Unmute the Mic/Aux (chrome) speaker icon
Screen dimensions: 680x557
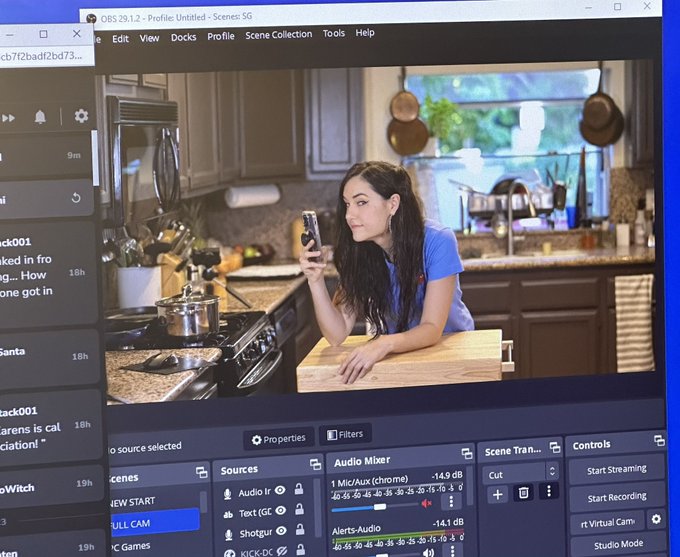[x=426, y=503]
